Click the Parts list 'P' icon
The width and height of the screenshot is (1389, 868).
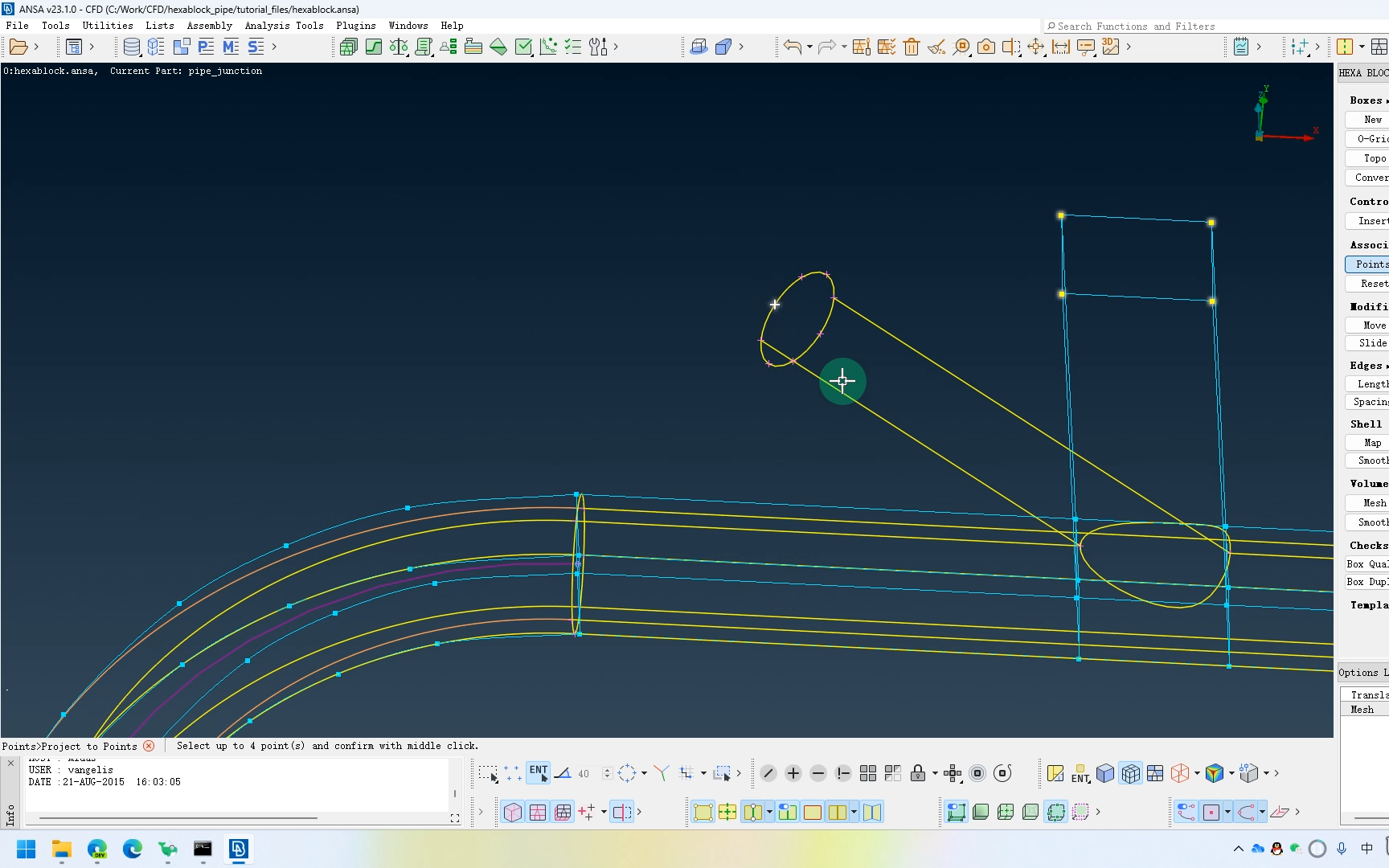(206, 47)
